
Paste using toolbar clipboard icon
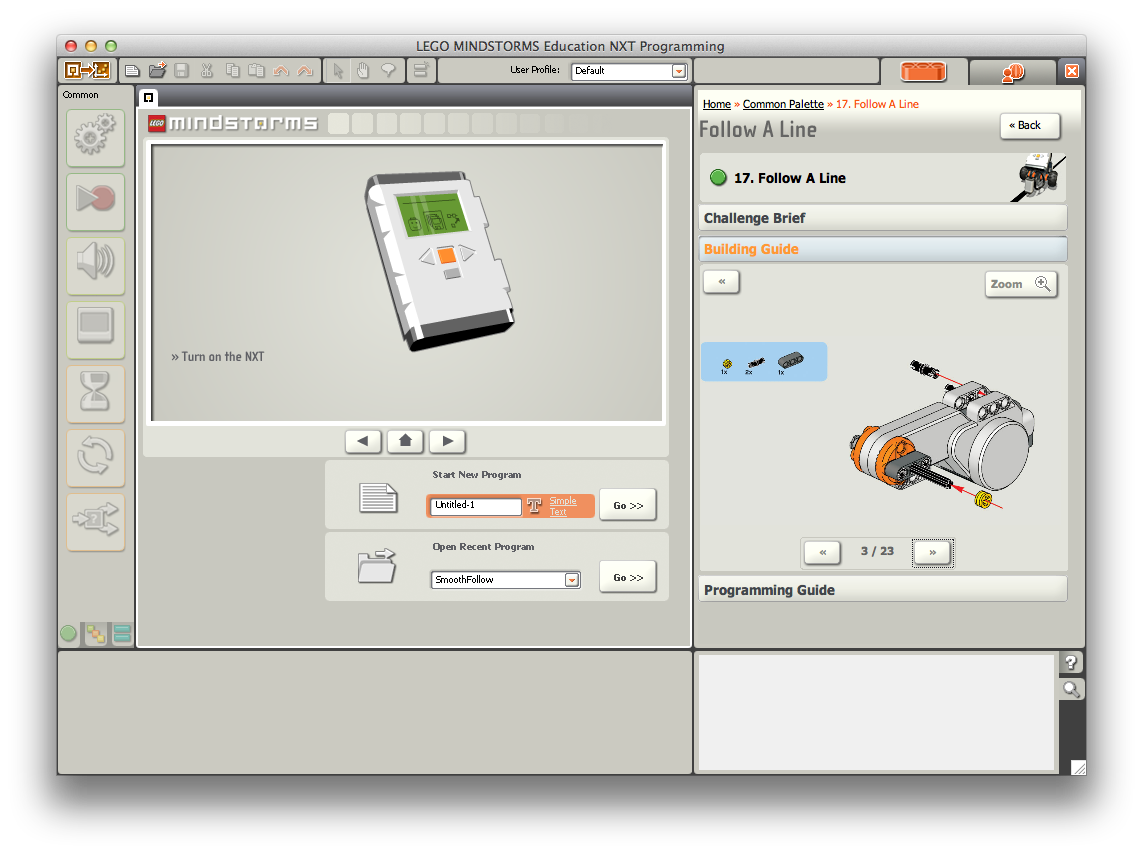257,71
